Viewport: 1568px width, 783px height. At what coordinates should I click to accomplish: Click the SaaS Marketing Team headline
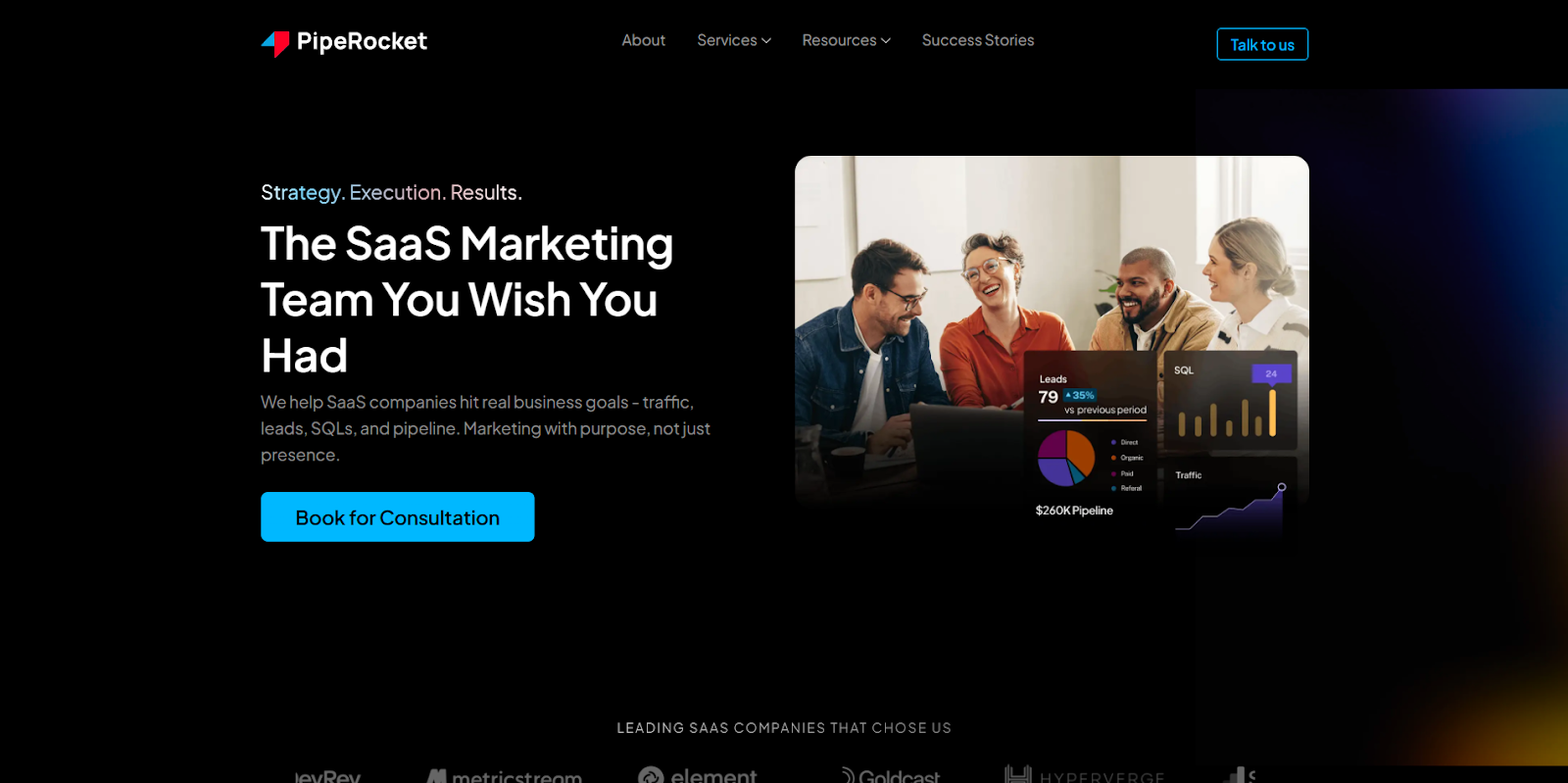(x=467, y=299)
